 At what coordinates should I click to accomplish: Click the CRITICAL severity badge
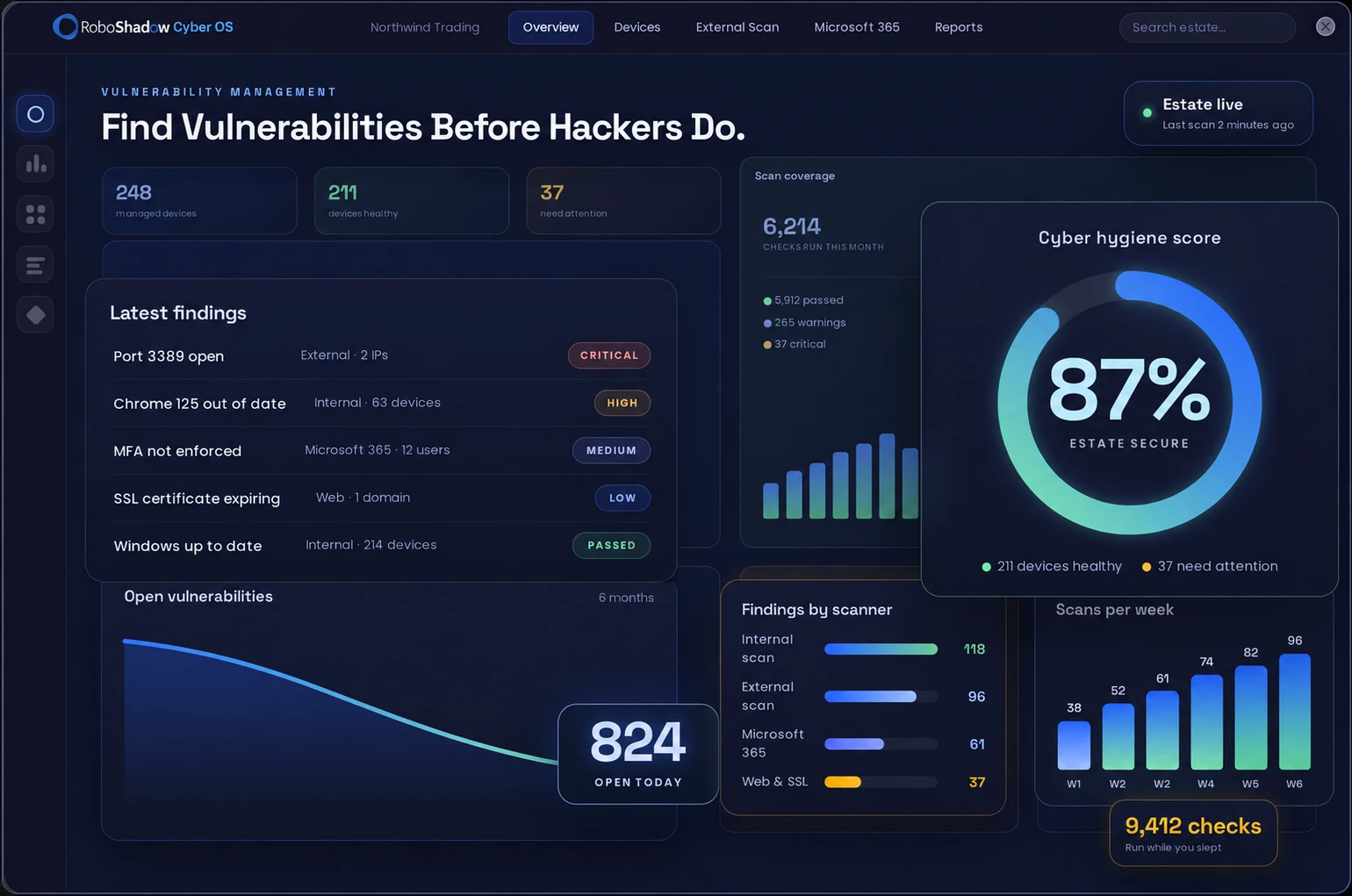pyautogui.click(x=609, y=355)
